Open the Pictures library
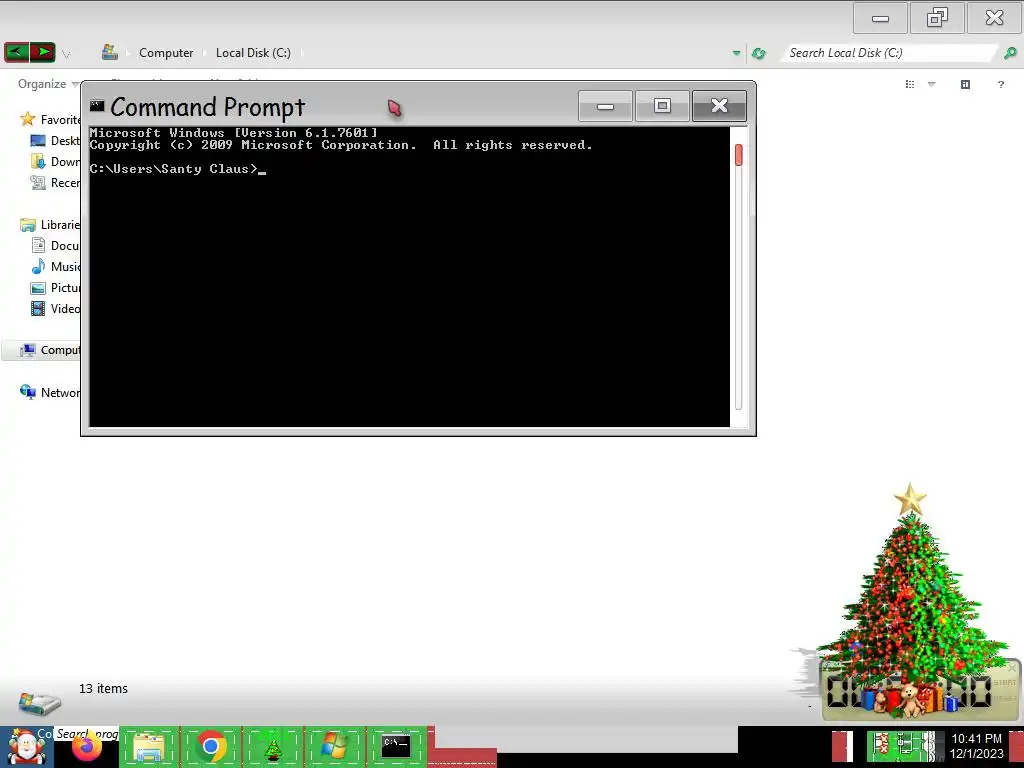The height and width of the screenshot is (768, 1024). (x=56, y=287)
